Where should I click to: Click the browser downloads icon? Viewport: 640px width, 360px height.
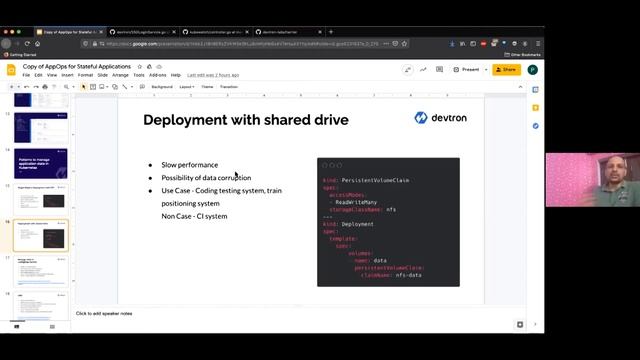click(452, 44)
